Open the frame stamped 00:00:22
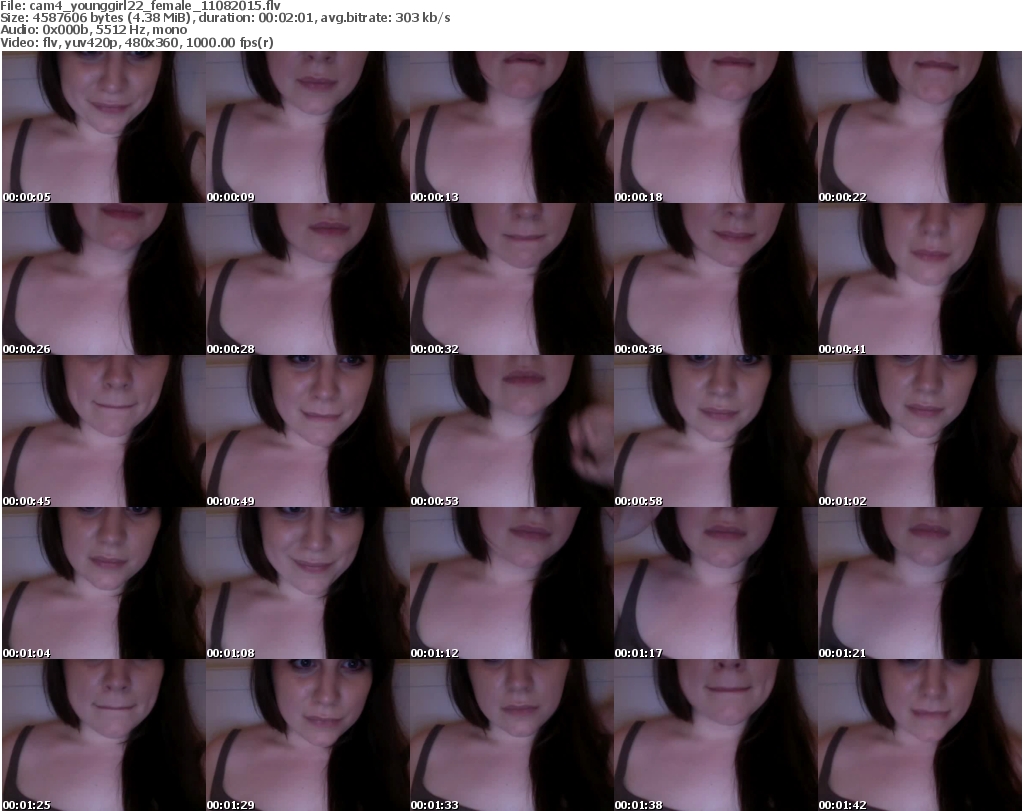1024x811 pixels. (920, 127)
